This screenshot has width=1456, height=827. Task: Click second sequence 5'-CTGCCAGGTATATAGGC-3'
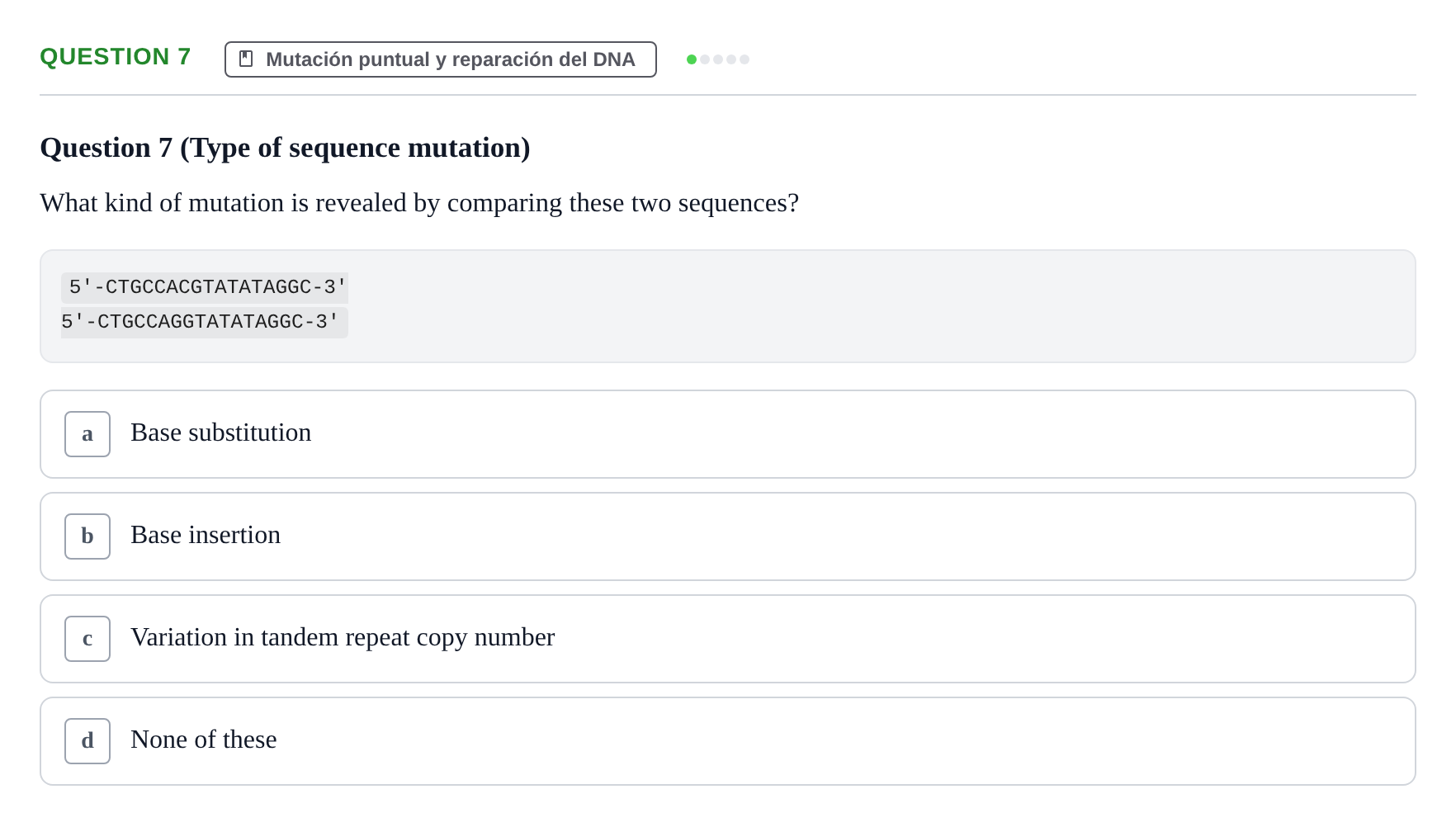[x=205, y=322]
